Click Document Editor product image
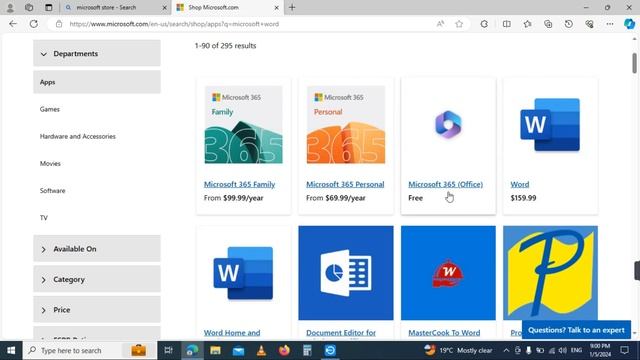The image size is (640, 360). pyautogui.click(x=346, y=273)
